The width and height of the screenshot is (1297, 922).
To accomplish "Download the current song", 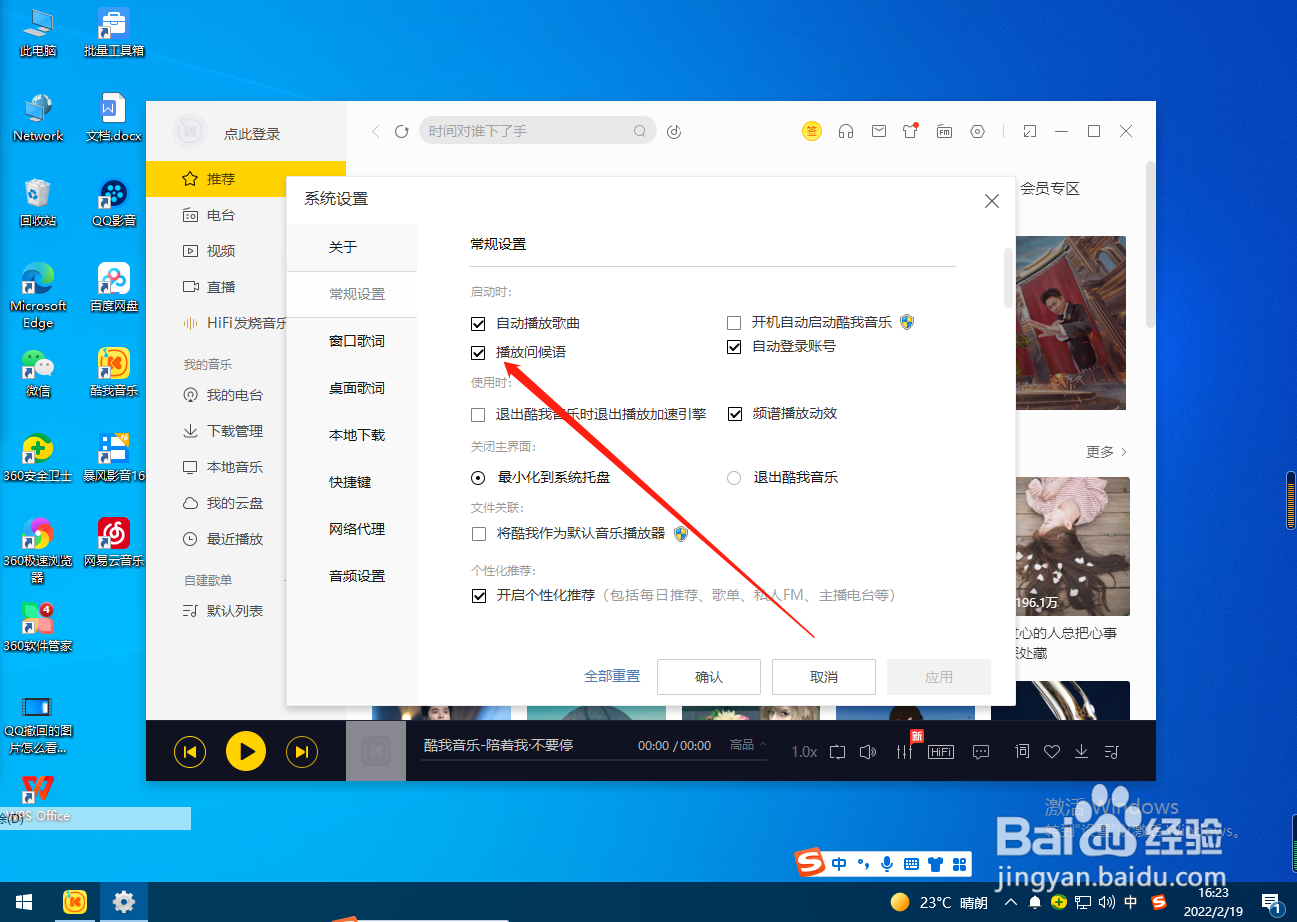I will [1081, 751].
